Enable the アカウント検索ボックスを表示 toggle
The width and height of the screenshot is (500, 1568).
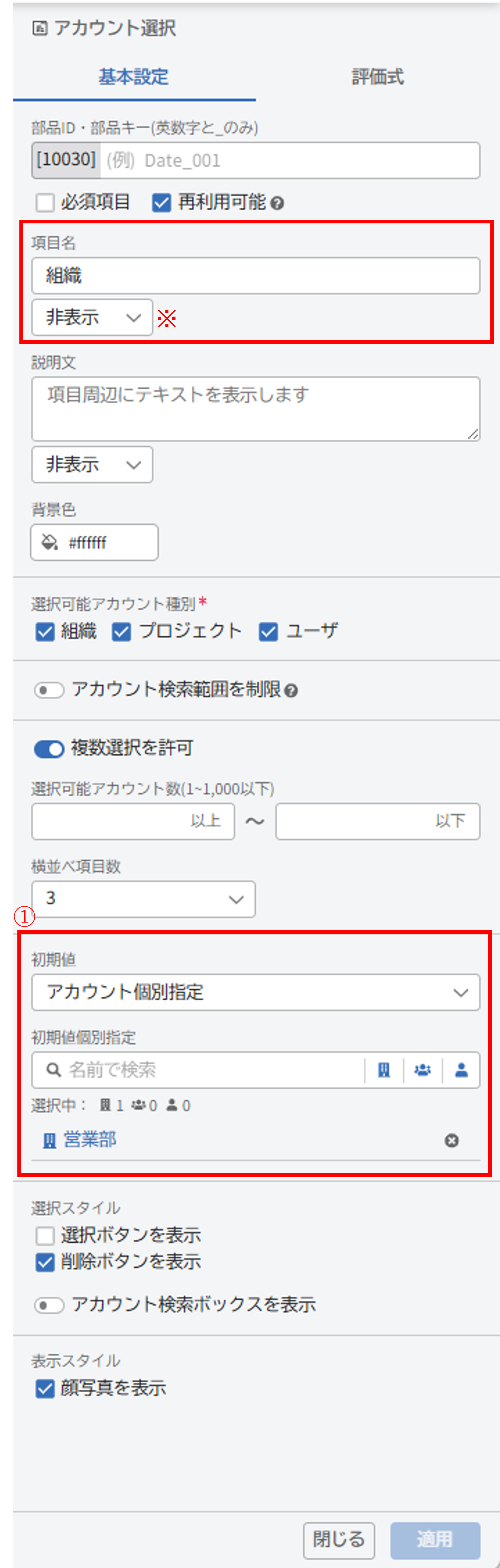tap(49, 1305)
